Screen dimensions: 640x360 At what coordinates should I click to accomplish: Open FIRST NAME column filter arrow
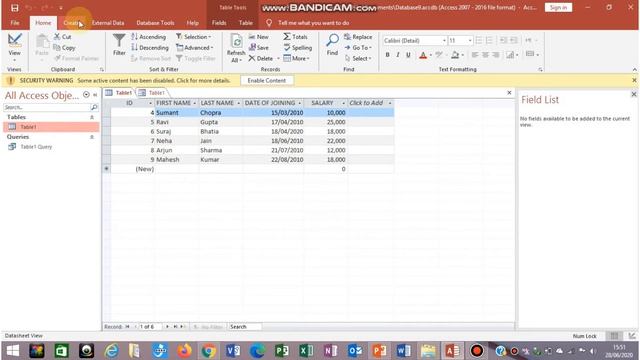(195, 103)
